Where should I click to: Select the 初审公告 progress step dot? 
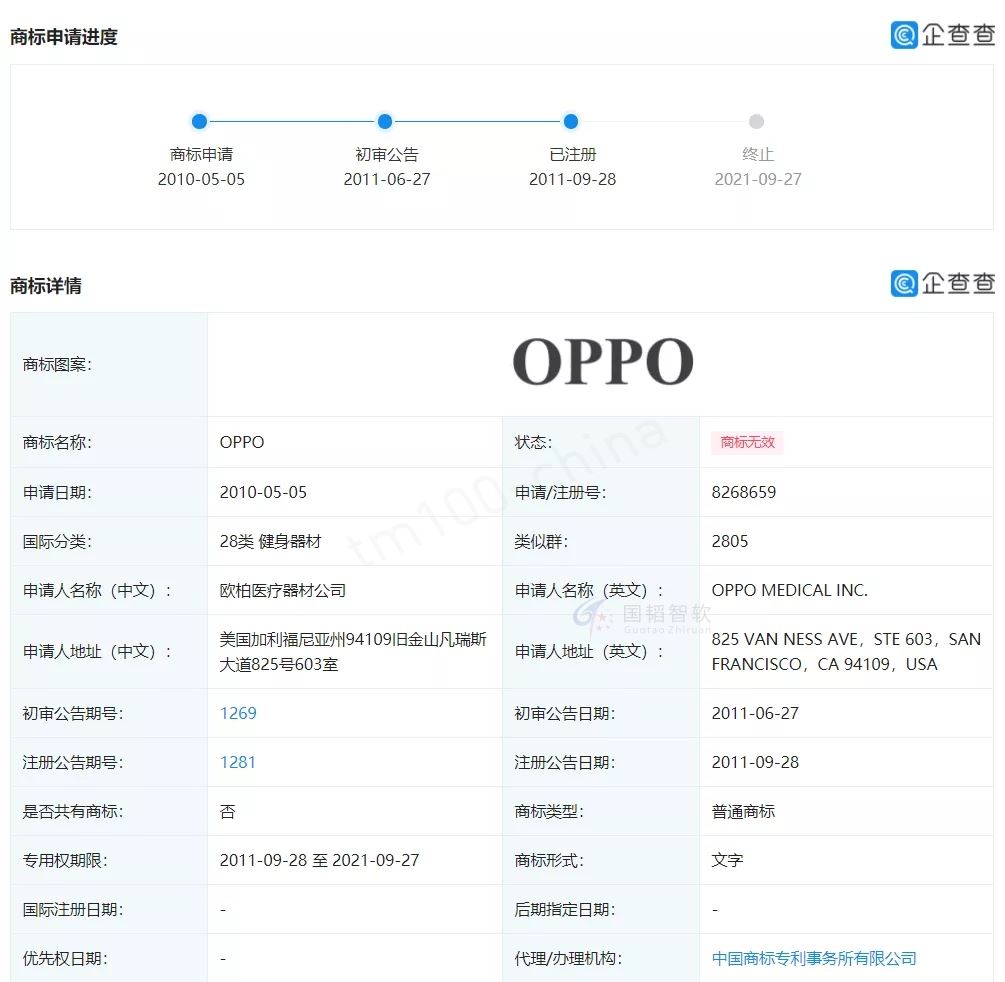[x=385, y=121]
